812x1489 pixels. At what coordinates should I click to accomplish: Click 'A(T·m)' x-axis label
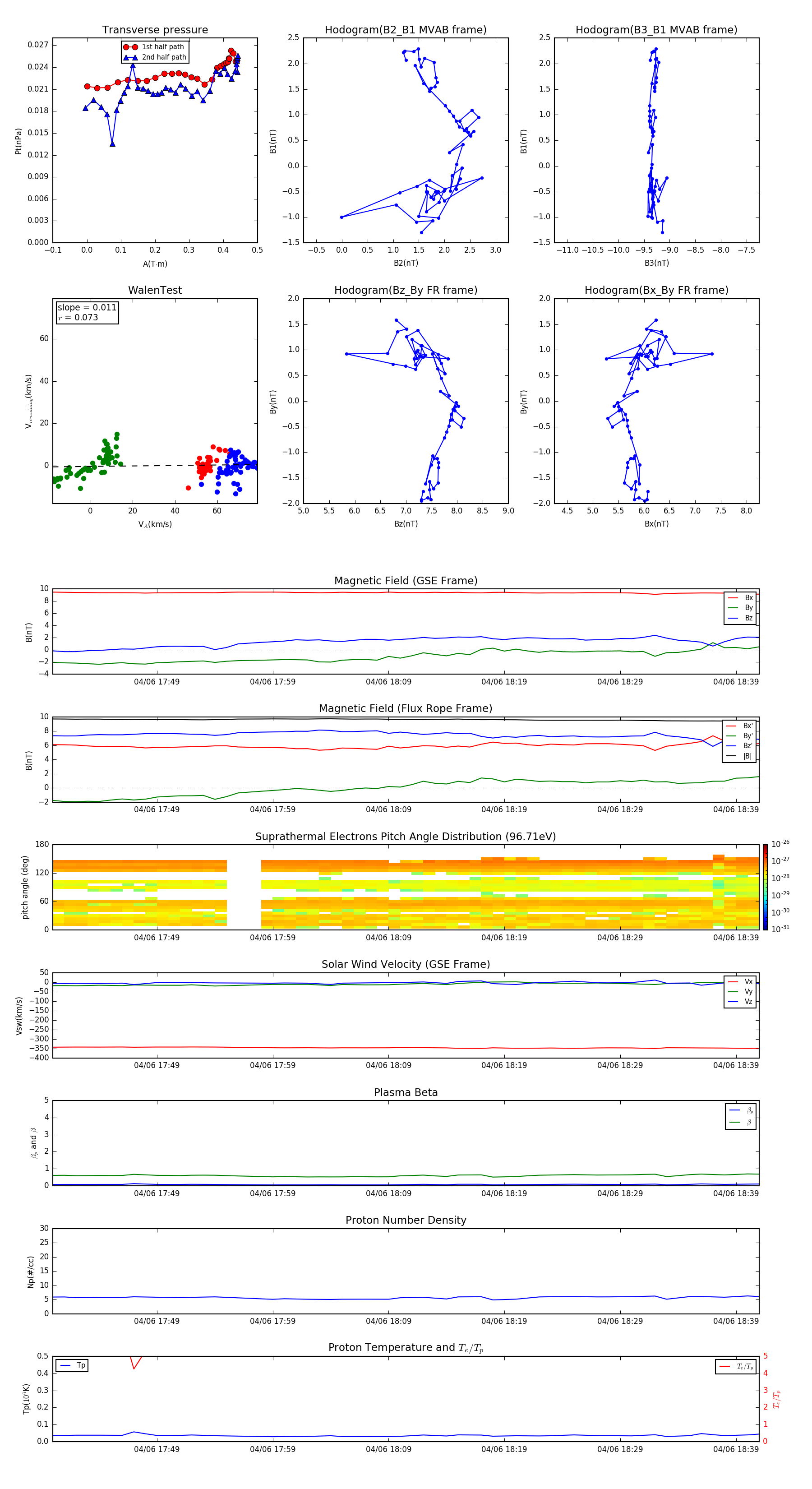[155, 264]
